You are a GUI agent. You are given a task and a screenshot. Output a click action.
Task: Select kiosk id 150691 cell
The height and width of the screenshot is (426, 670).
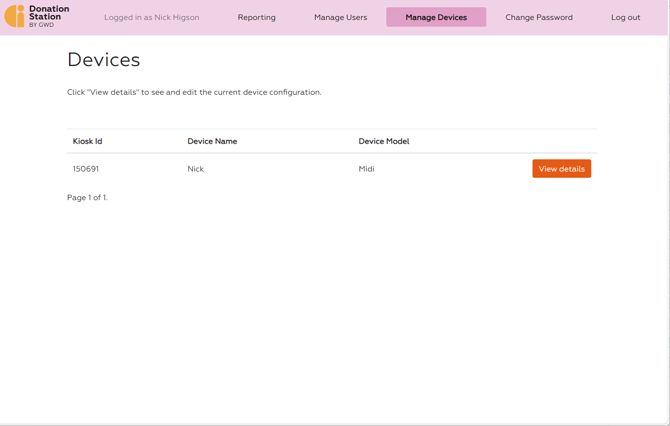tap(86, 169)
